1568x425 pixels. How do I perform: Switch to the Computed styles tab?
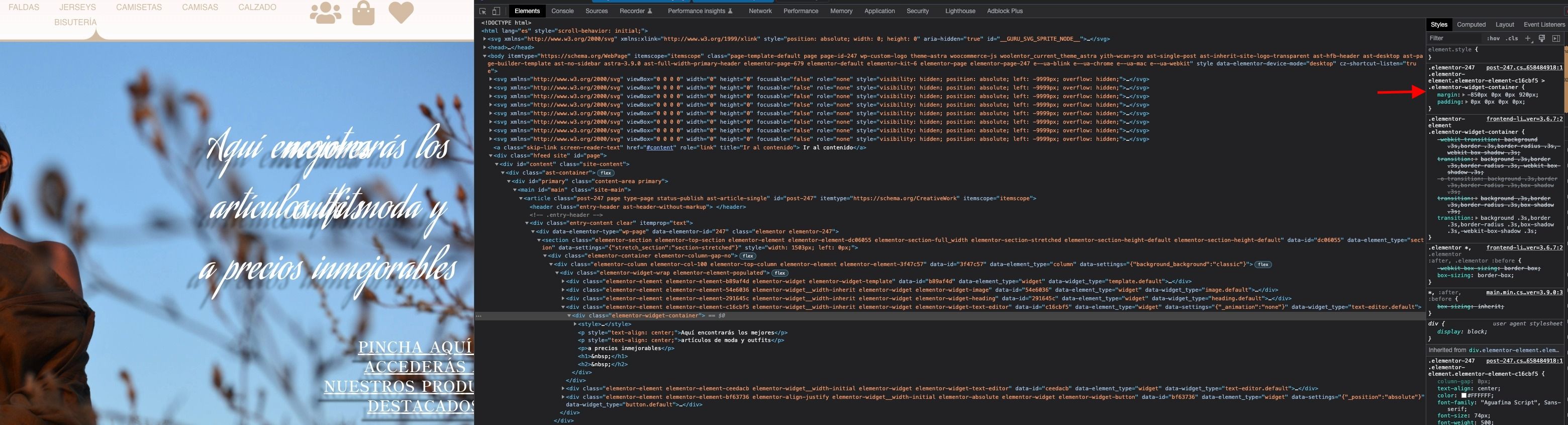tap(1471, 24)
